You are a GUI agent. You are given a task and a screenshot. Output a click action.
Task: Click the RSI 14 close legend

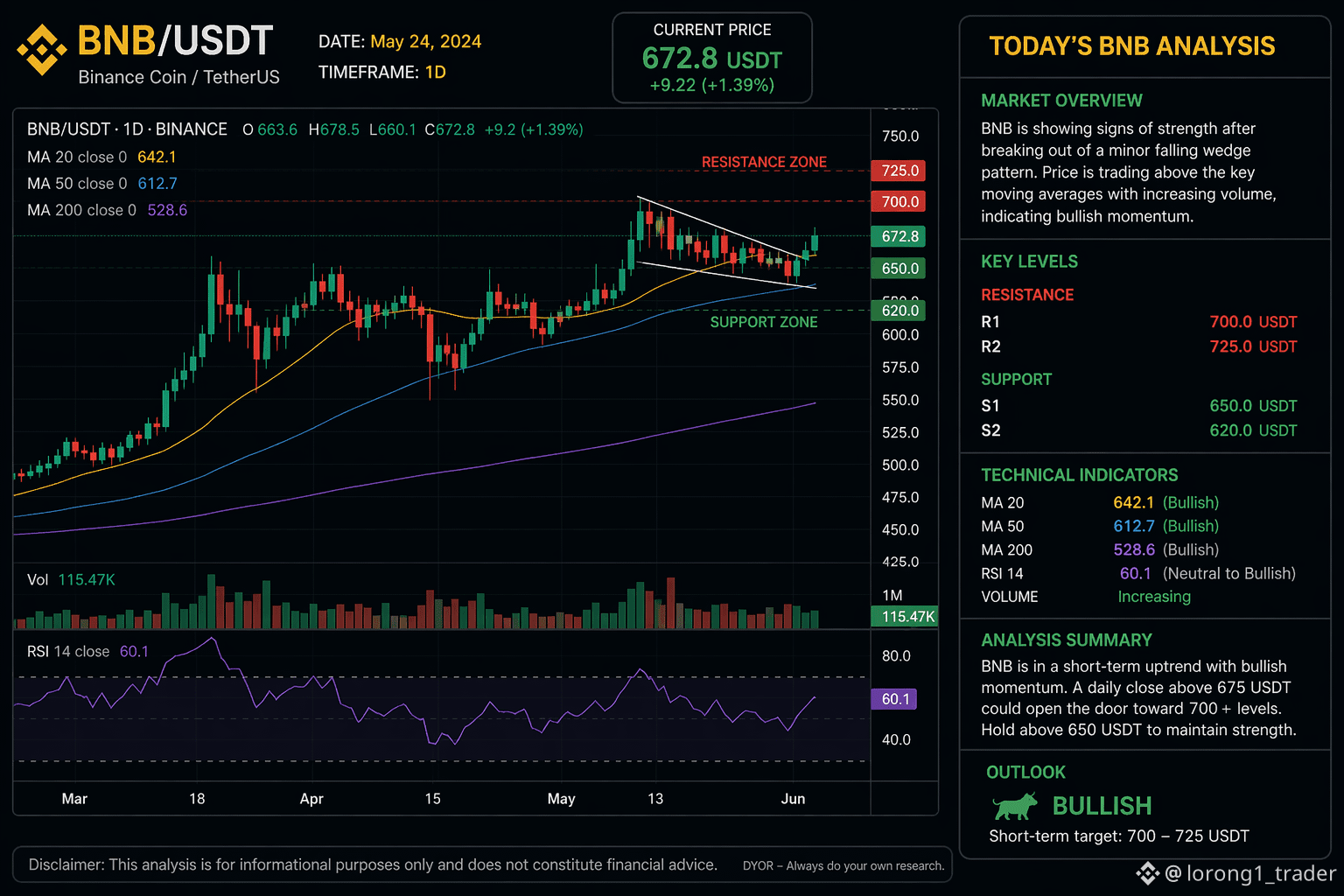pyautogui.click(x=87, y=652)
